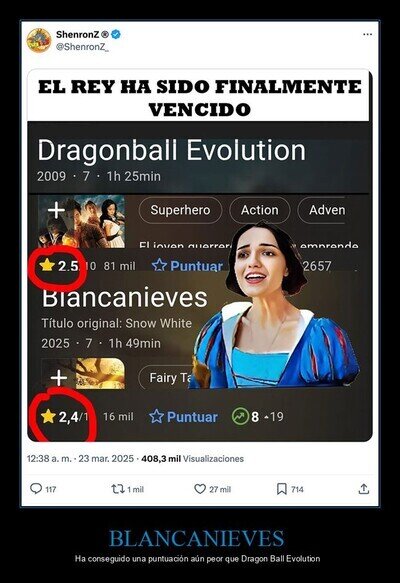Retweet using the retweet arrows icon
The height and width of the screenshot is (583, 400).
[x=118, y=489]
